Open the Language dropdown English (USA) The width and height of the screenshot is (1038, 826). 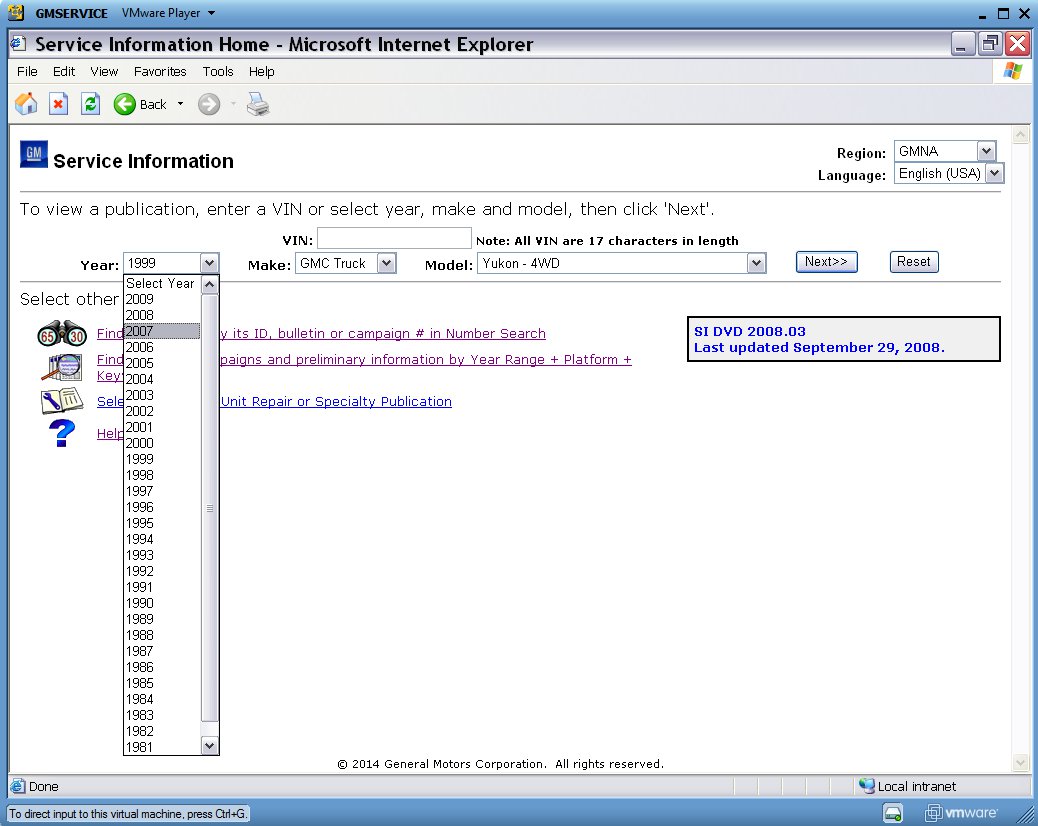tap(949, 173)
